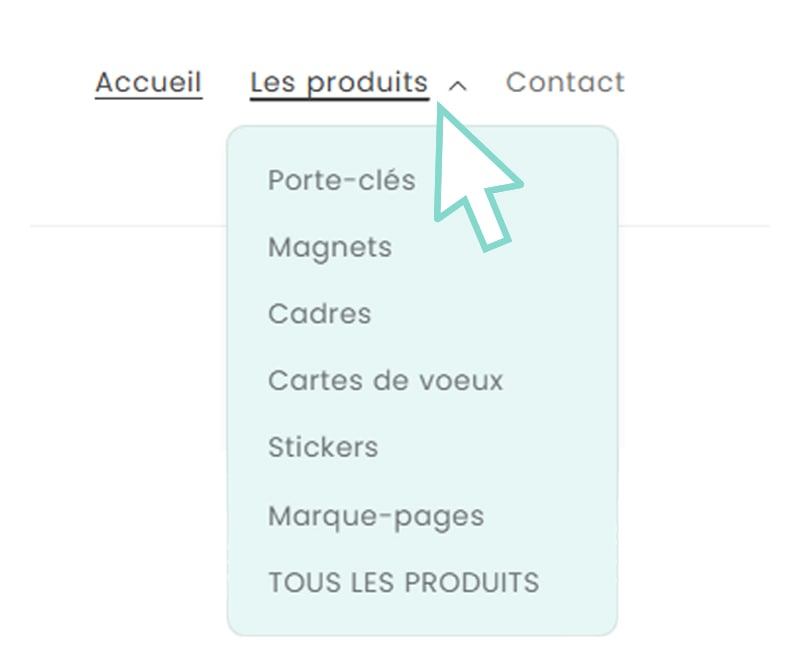The width and height of the screenshot is (800, 666).
Task: Open the Marque-pages category
Action: click(375, 516)
